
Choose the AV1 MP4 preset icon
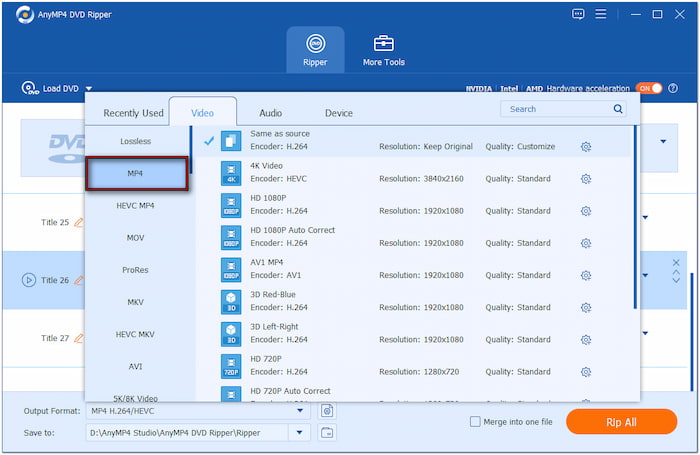tap(231, 270)
